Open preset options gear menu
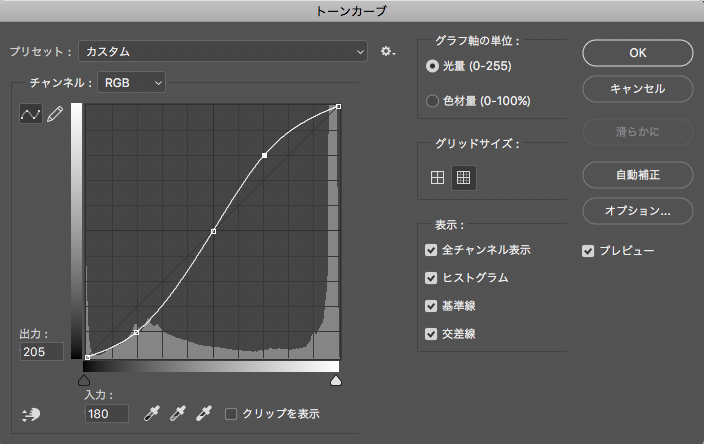The height and width of the screenshot is (444, 704). point(388,52)
